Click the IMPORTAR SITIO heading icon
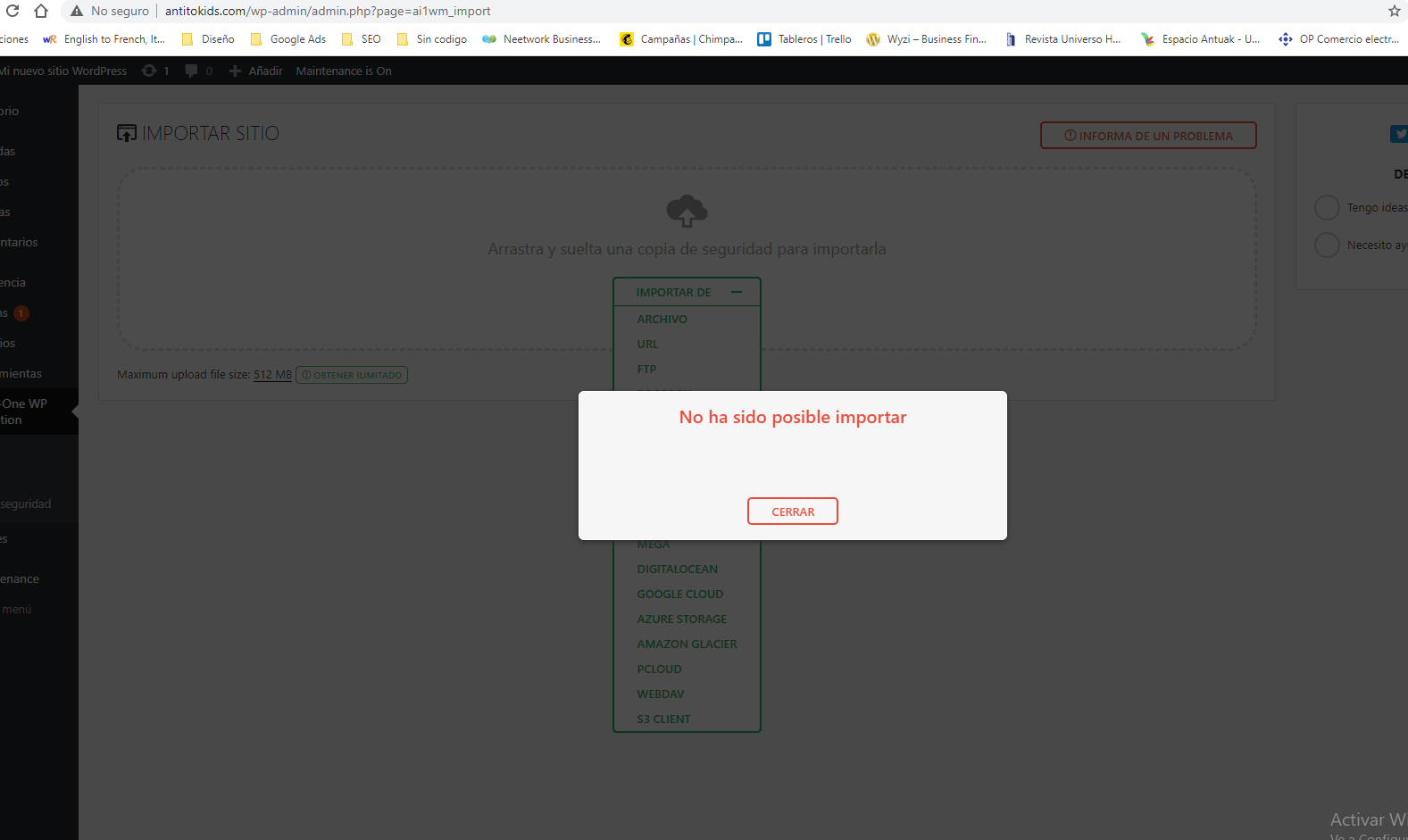Viewport: 1408px width, 840px height. coord(127,133)
